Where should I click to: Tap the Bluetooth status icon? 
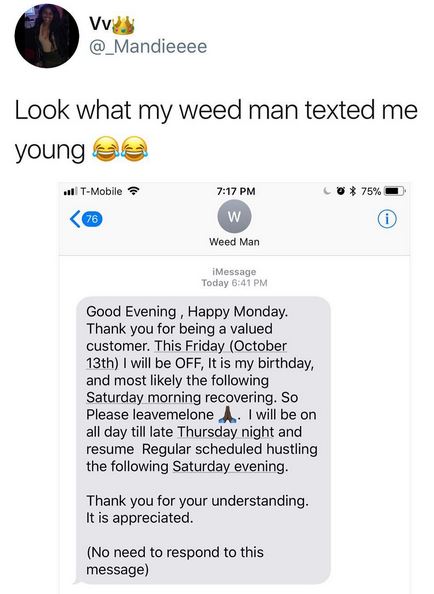(x=353, y=191)
